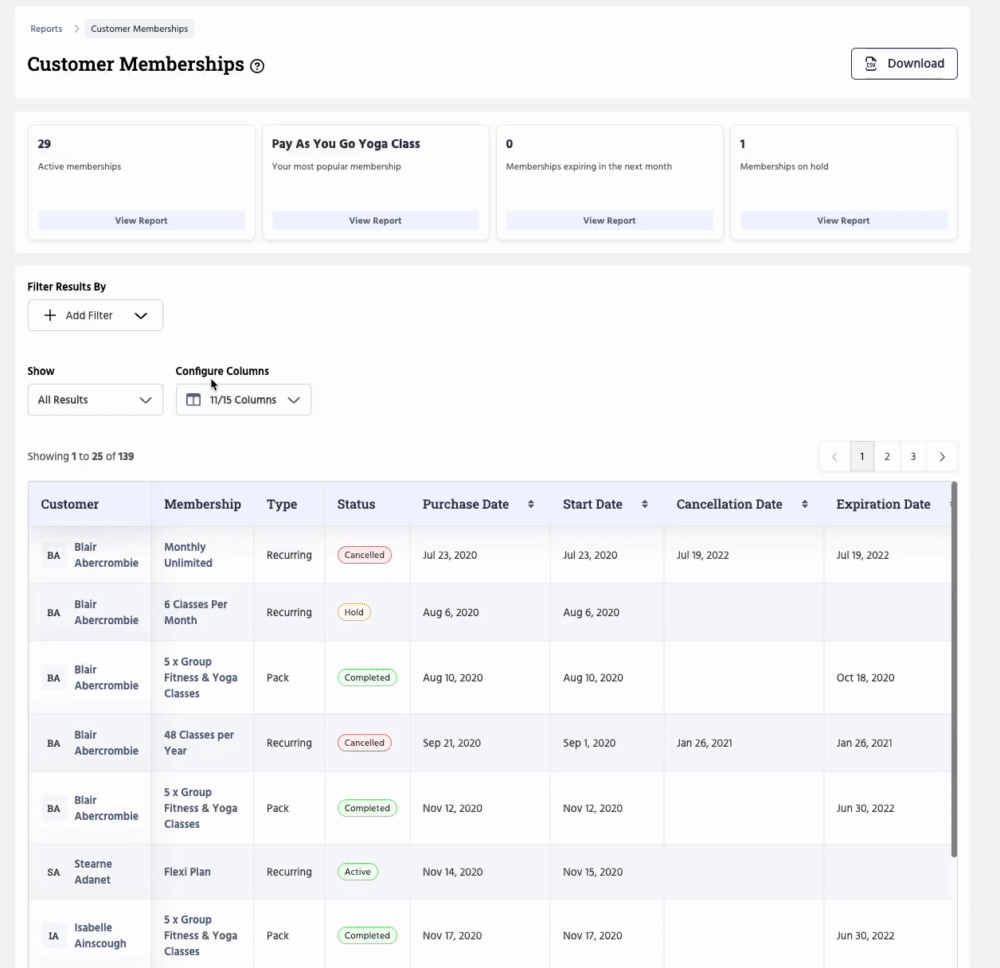Image resolution: width=1000 pixels, height=968 pixels.
Task: Open the 11/15 Columns dropdown
Action: tap(243, 400)
